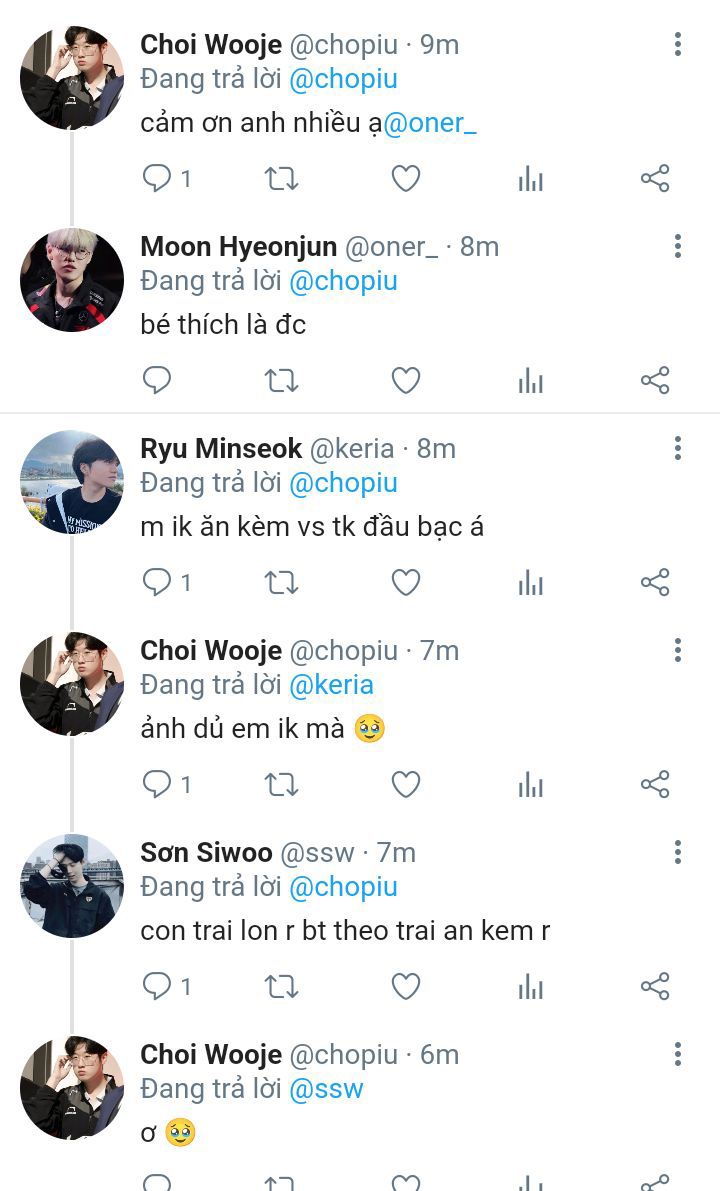
Task: Open Ryu Minseok's profile avatar
Action: click(x=72, y=482)
